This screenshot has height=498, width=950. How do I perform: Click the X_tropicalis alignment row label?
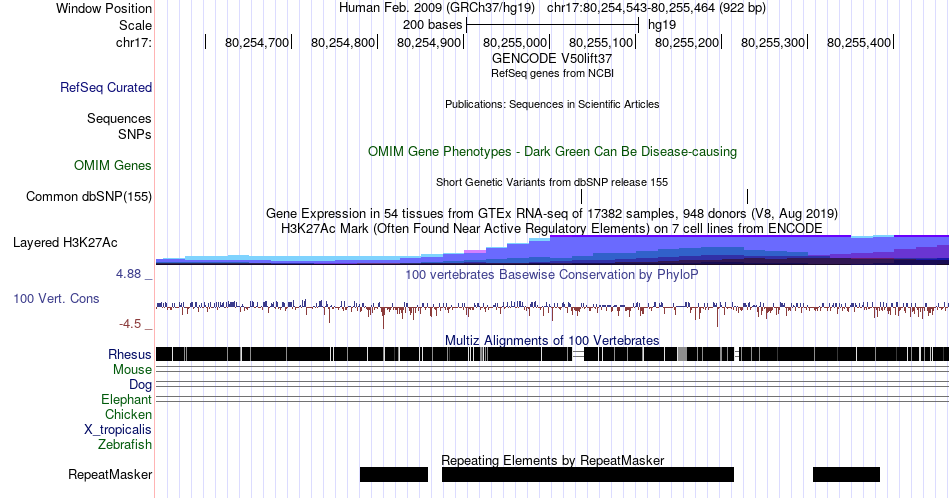coord(118,430)
